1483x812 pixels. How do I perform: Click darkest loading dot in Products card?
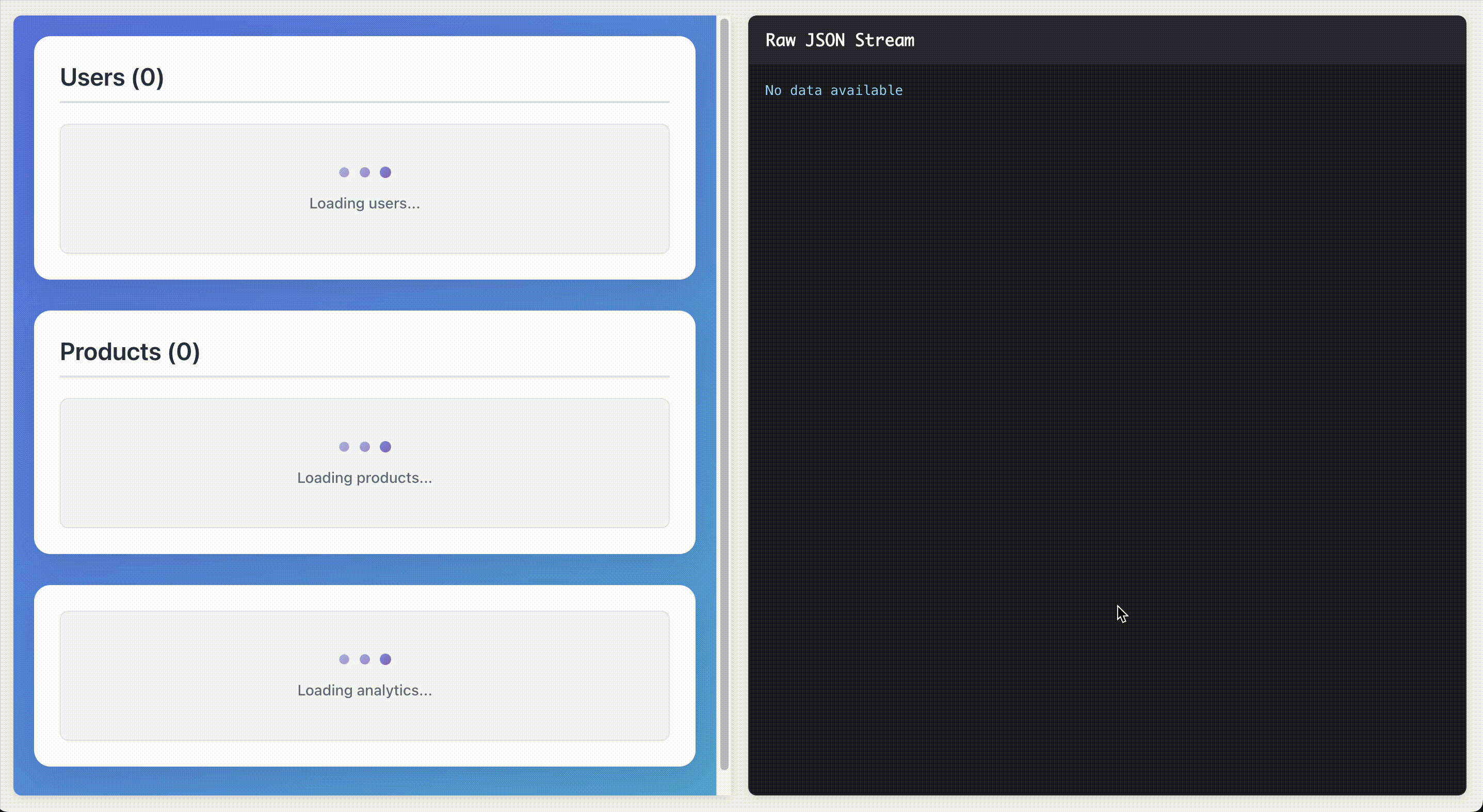click(x=386, y=447)
